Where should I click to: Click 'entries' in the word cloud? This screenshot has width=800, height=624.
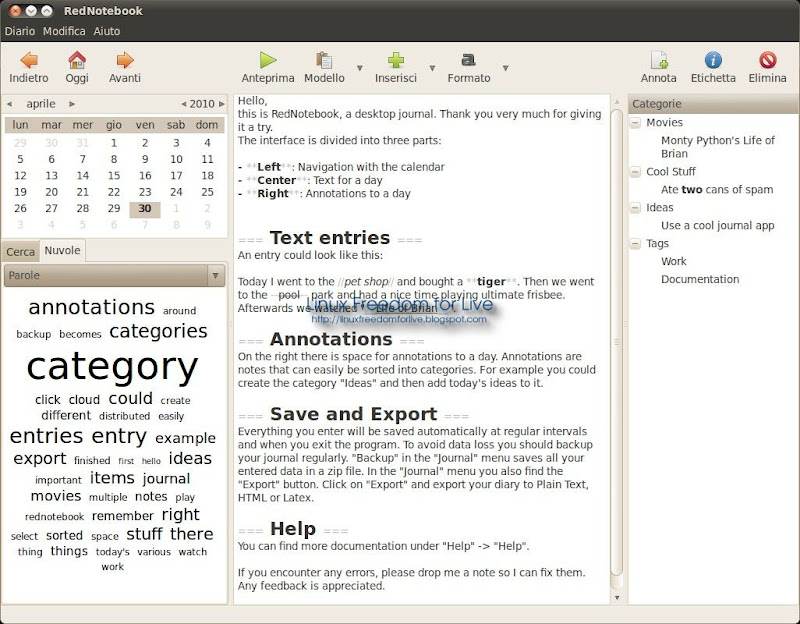coord(46,436)
